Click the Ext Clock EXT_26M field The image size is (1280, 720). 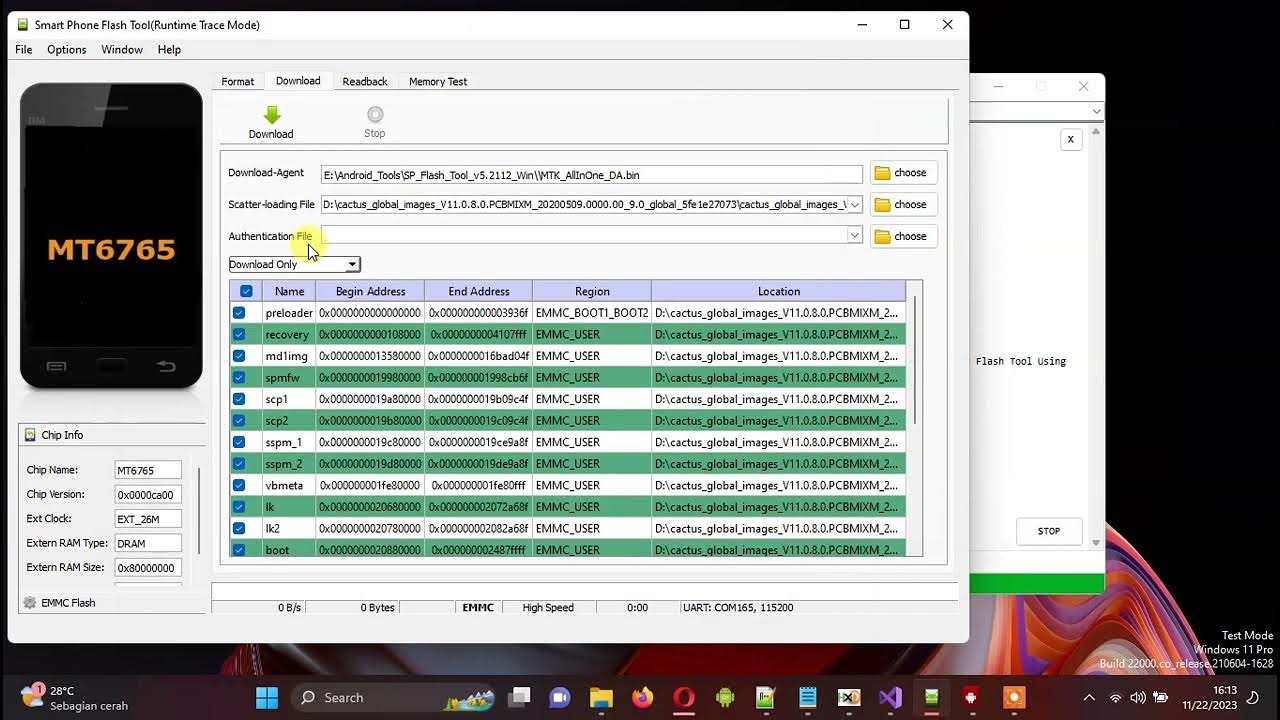point(148,519)
